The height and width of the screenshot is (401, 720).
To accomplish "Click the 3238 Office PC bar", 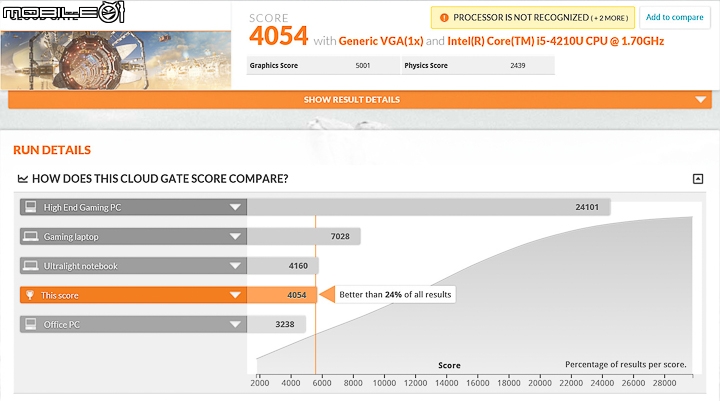I will pyautogui.click(x=276, y=324).
